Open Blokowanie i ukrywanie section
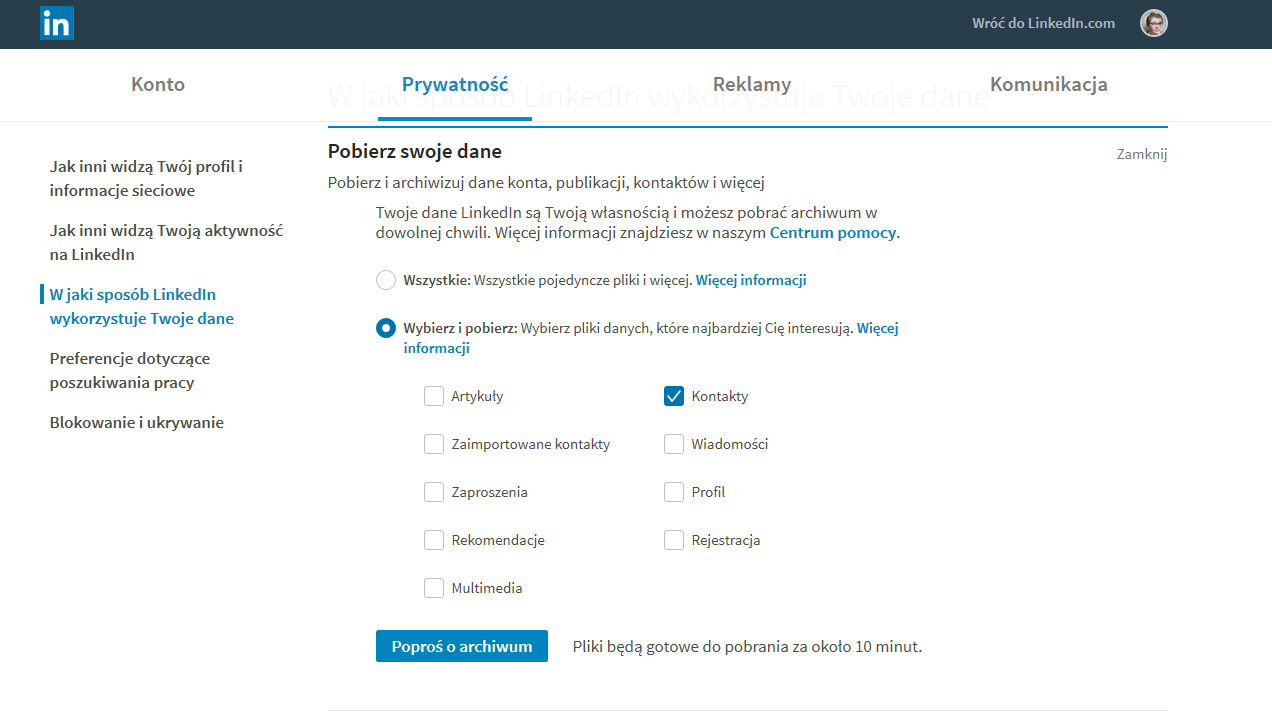Viewport: 1272px width, 713px height. point(137,422)
